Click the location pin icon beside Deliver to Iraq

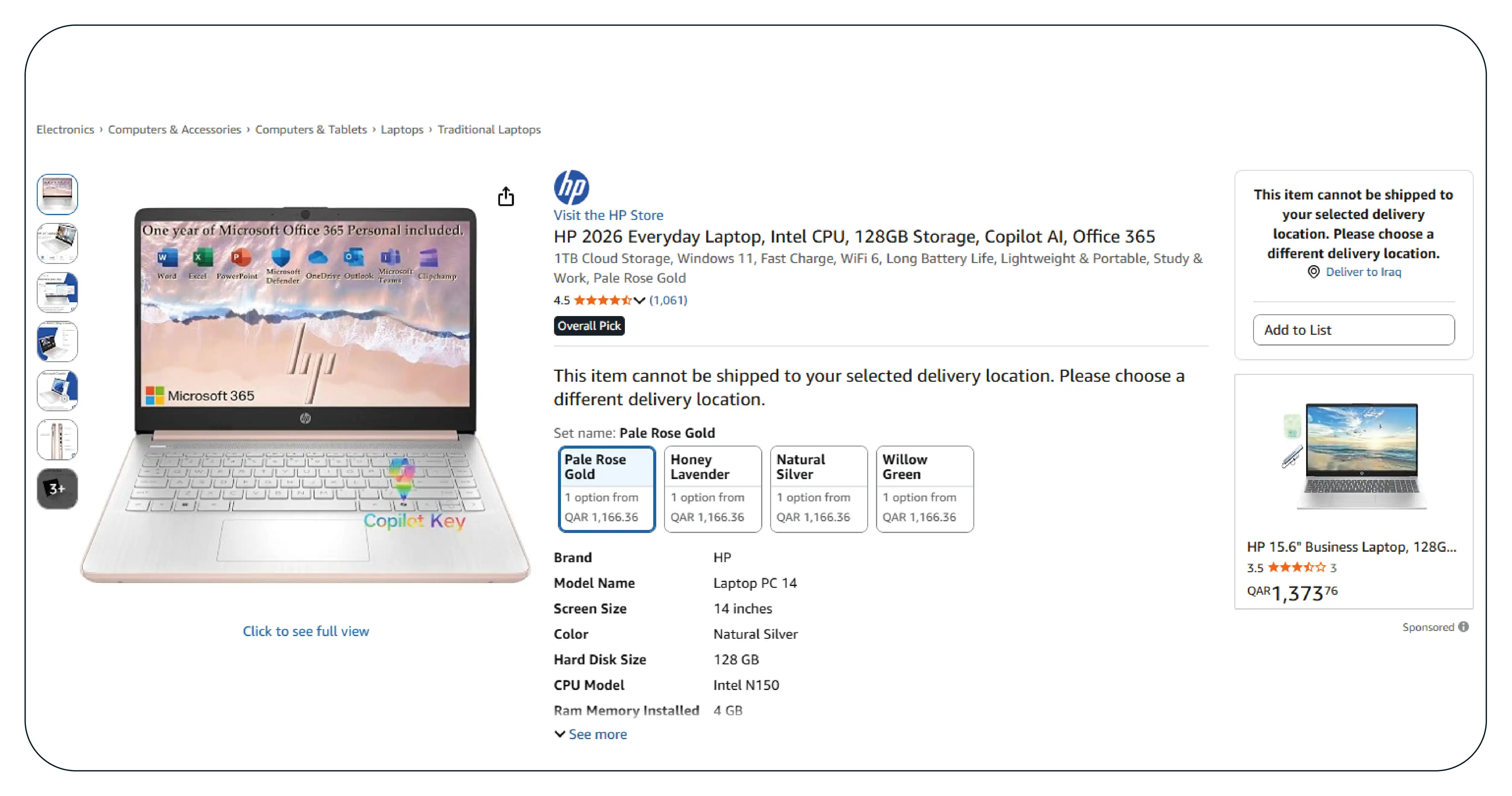click(1314, 271)
